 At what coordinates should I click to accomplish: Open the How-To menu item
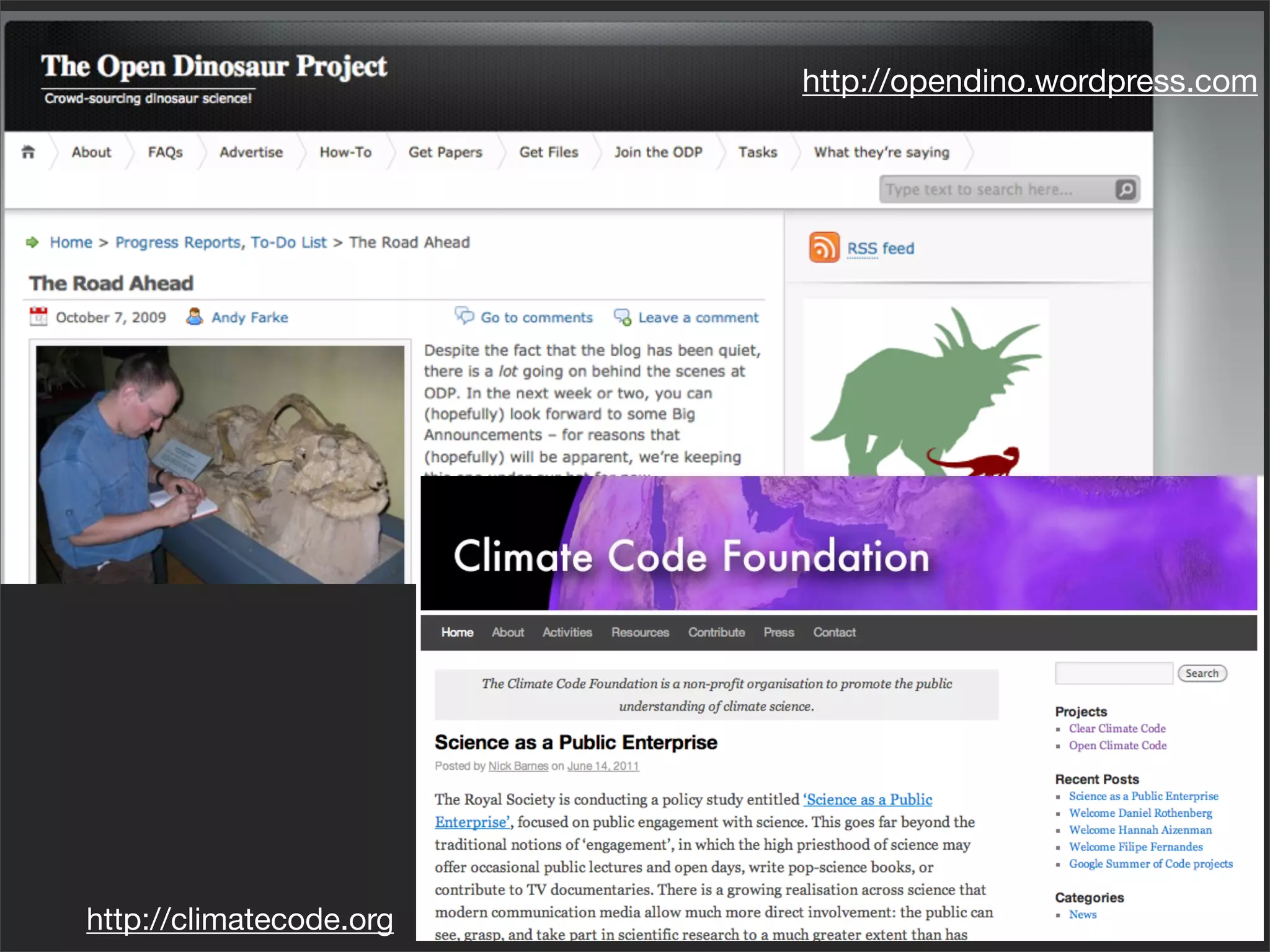click(x=345, y=152)
